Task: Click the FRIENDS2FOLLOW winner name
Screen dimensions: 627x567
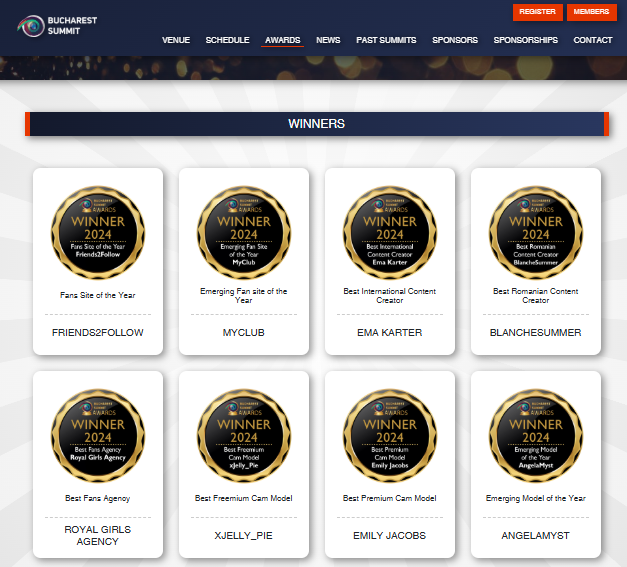Action: click(x=98, y=332)
